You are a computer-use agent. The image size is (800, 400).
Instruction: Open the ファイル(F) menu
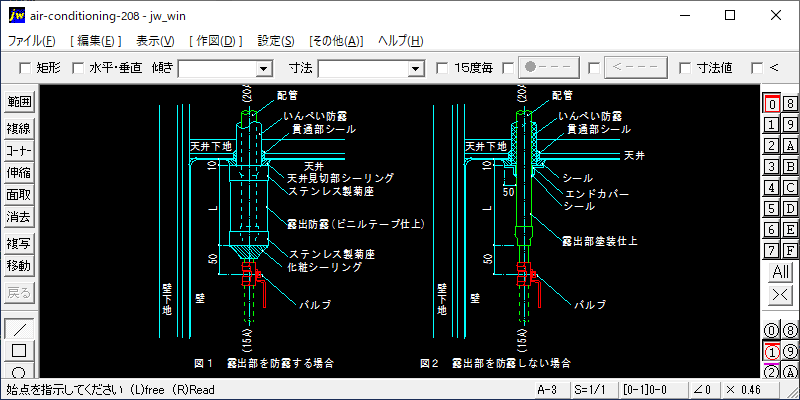click(x=32, y=41)
